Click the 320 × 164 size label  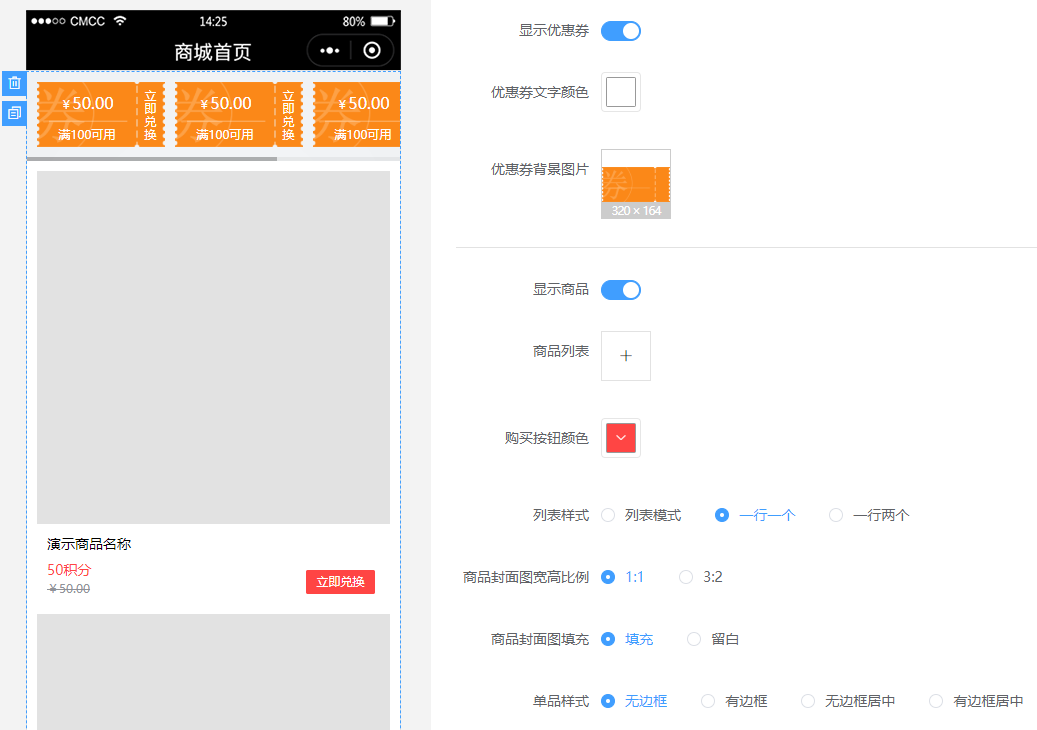pyautogui.click(x=636, y=210)
